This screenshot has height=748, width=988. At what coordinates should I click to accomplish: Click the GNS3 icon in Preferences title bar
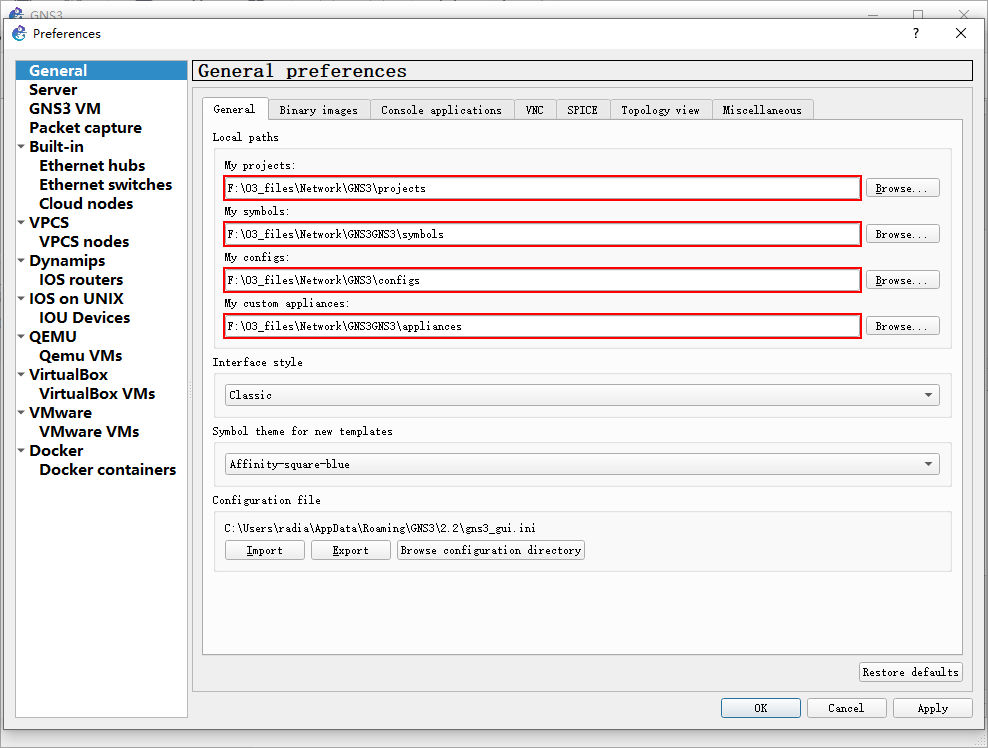click(19, 33)
